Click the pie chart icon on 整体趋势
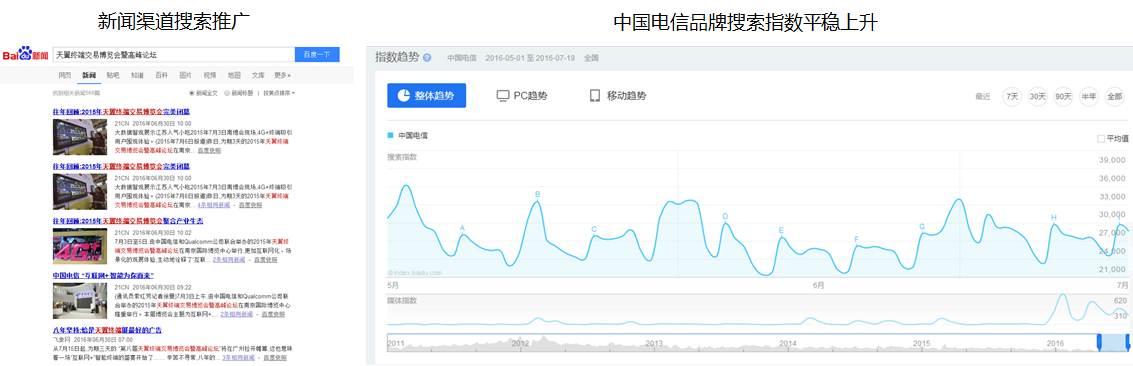Screen dimensions: 1133x366 [403, 96]
